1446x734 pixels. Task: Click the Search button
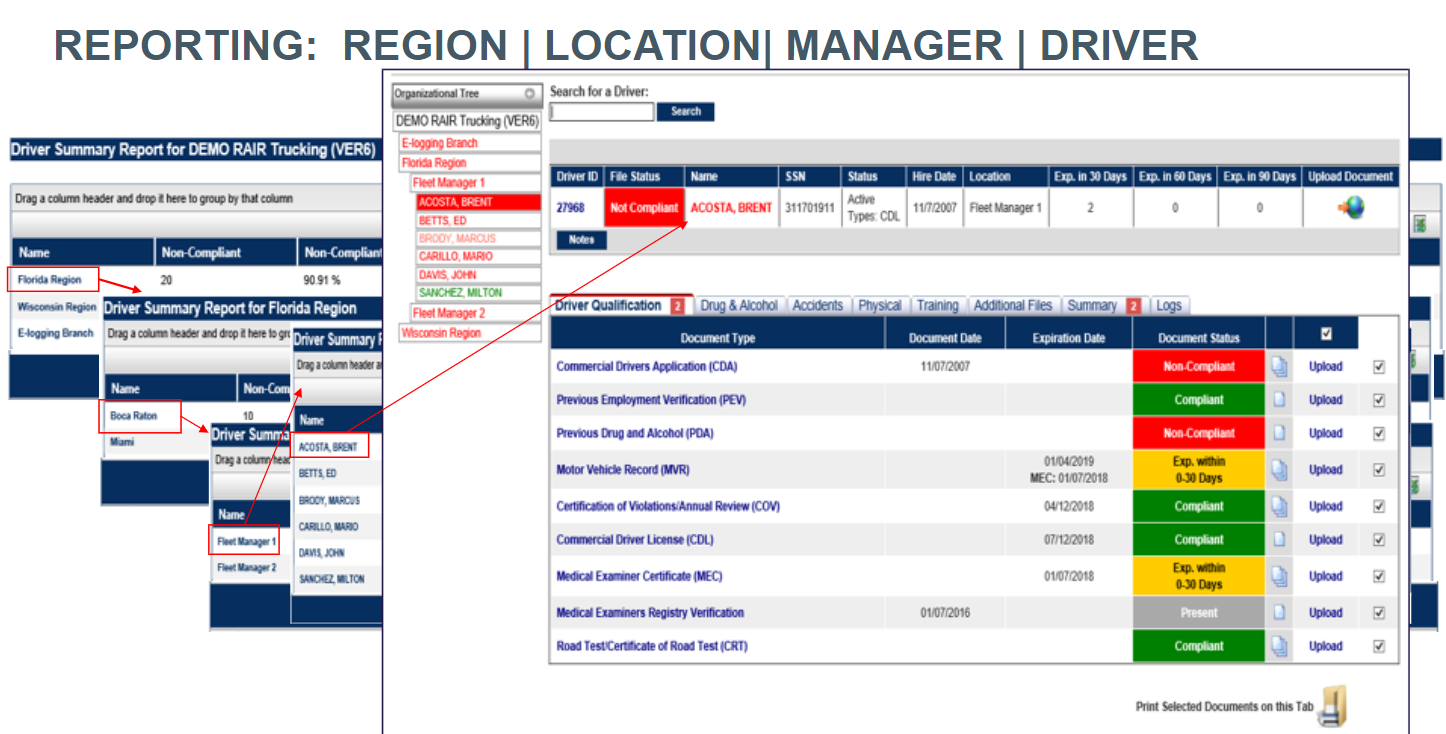[686, 112]
